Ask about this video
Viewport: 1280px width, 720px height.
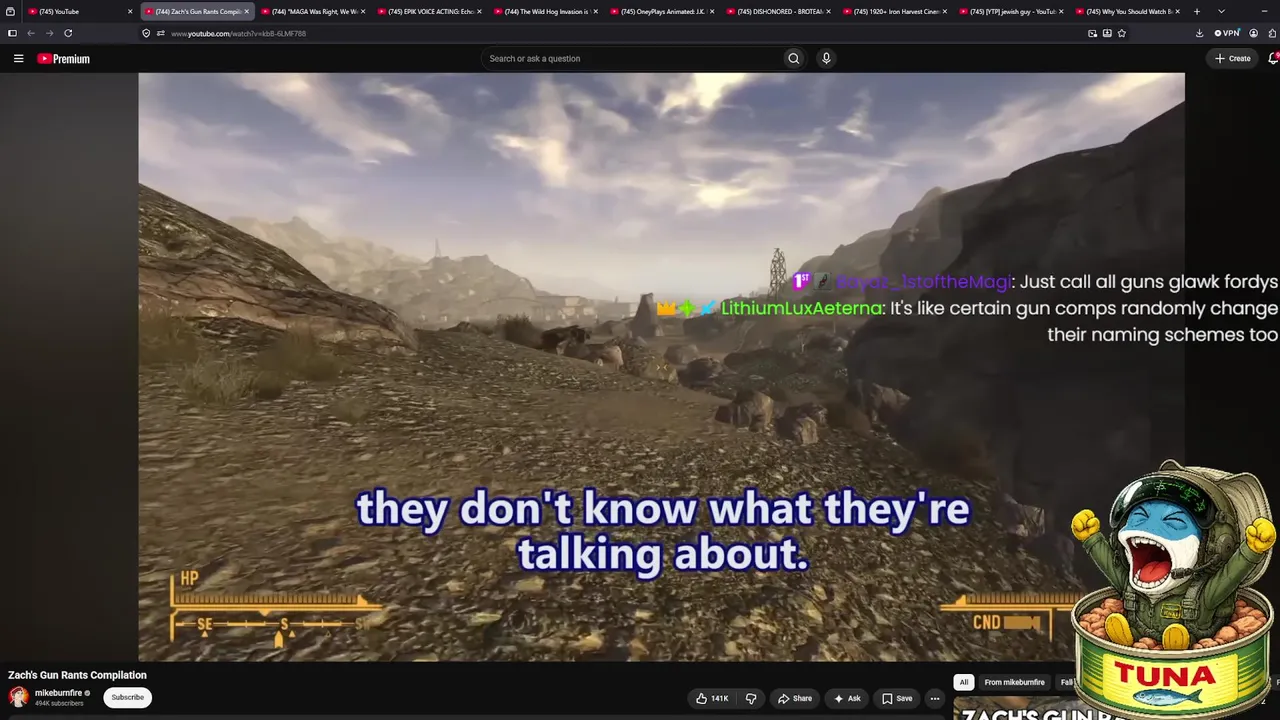coord(847,698)
